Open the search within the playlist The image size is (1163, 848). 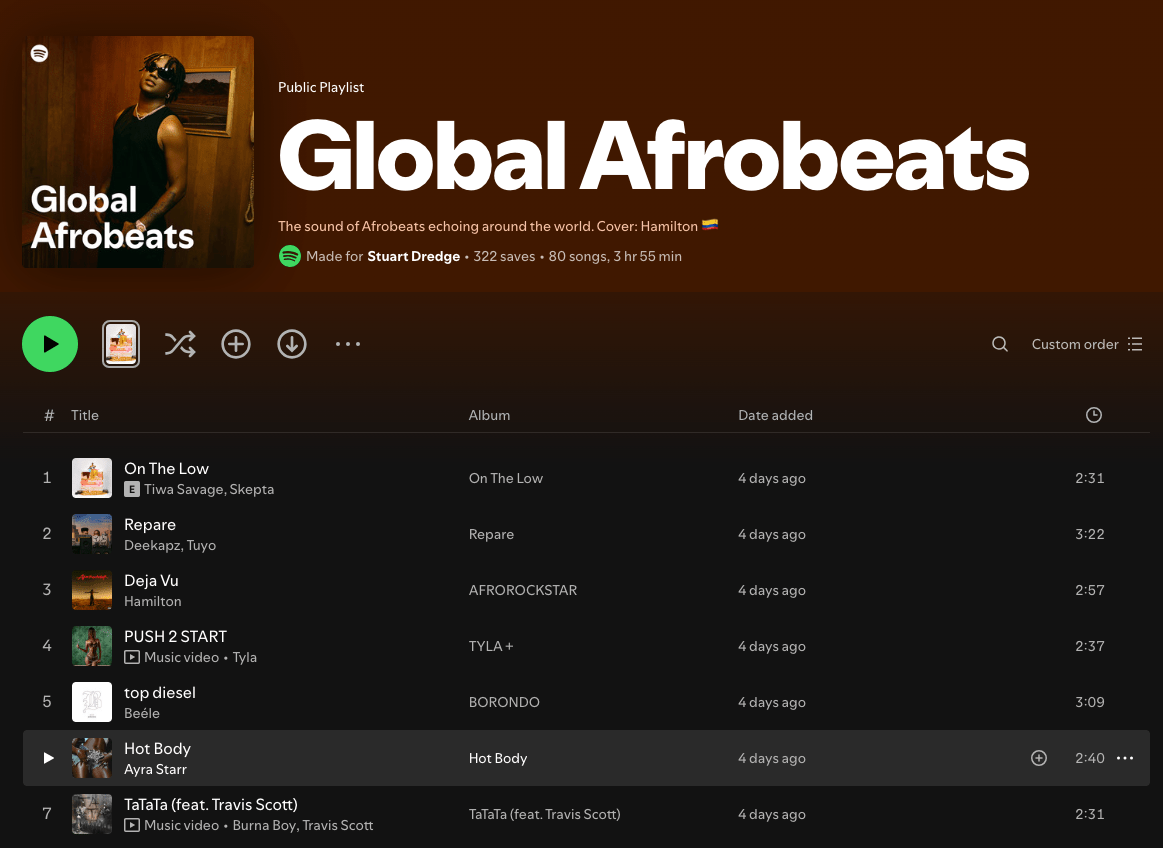coord(999,344)
